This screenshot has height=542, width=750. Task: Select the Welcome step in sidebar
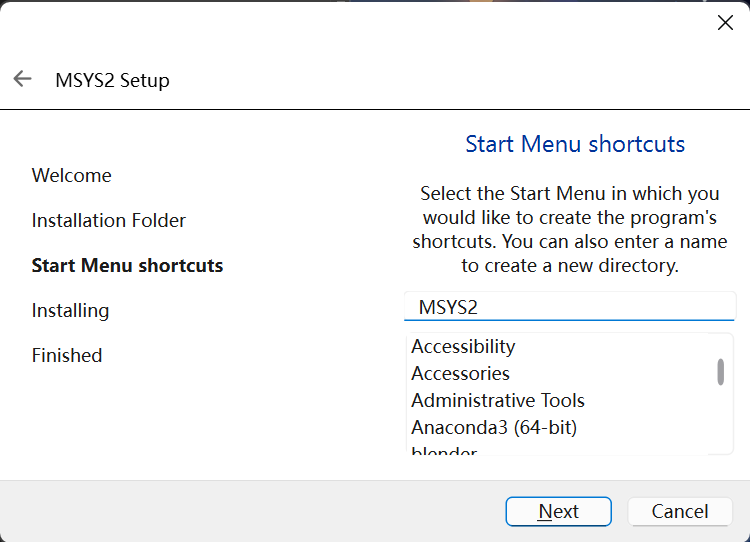click(x=71, y=175)
